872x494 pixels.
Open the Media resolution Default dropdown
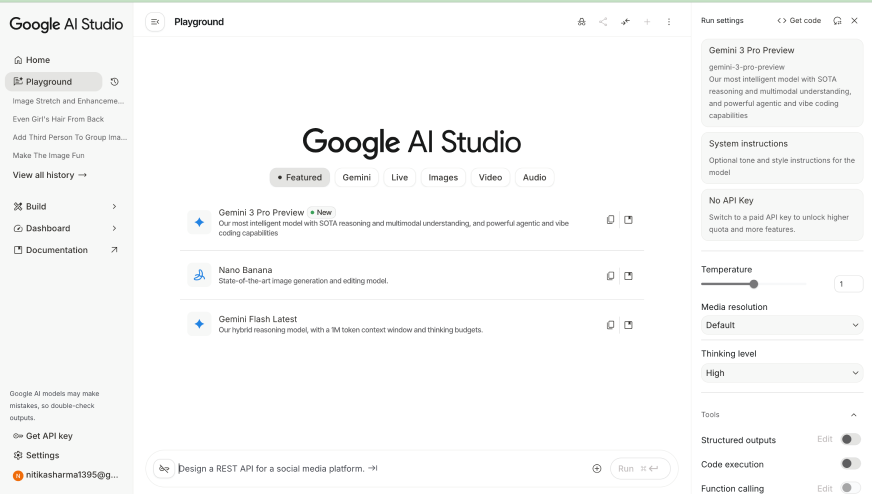782,325
